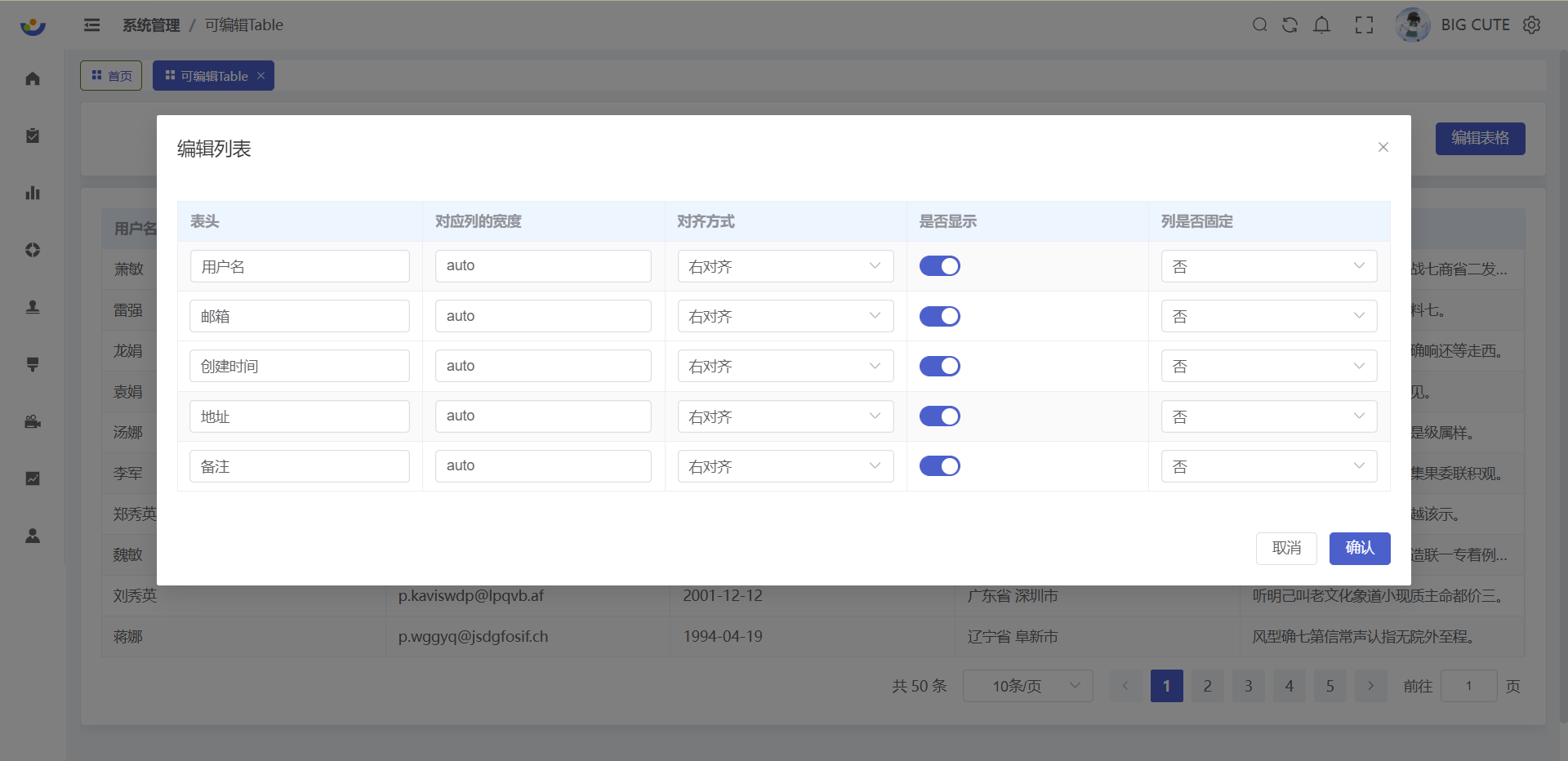Click the search icon in the header
The height and width of the screenshot is (761, 1568).
[1260, 24]
